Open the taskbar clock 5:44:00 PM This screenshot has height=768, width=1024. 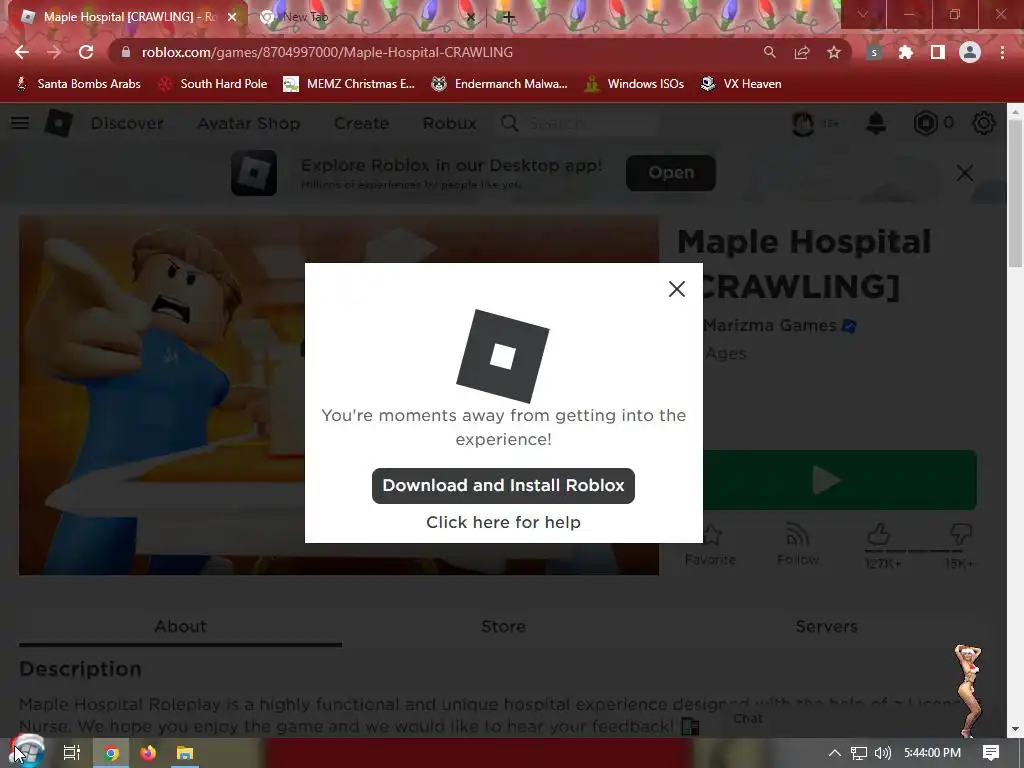(932, 753)
